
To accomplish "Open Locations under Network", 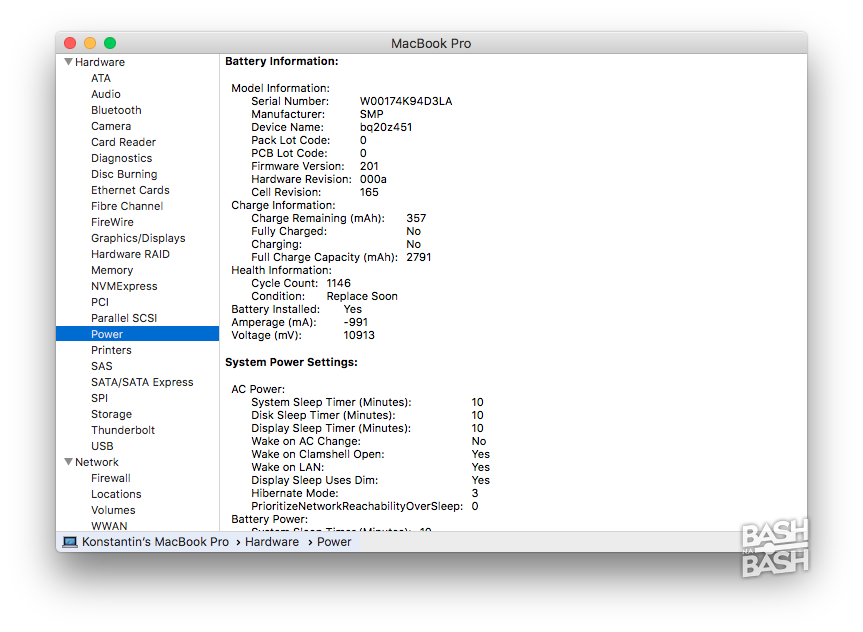I will point(116,494).
